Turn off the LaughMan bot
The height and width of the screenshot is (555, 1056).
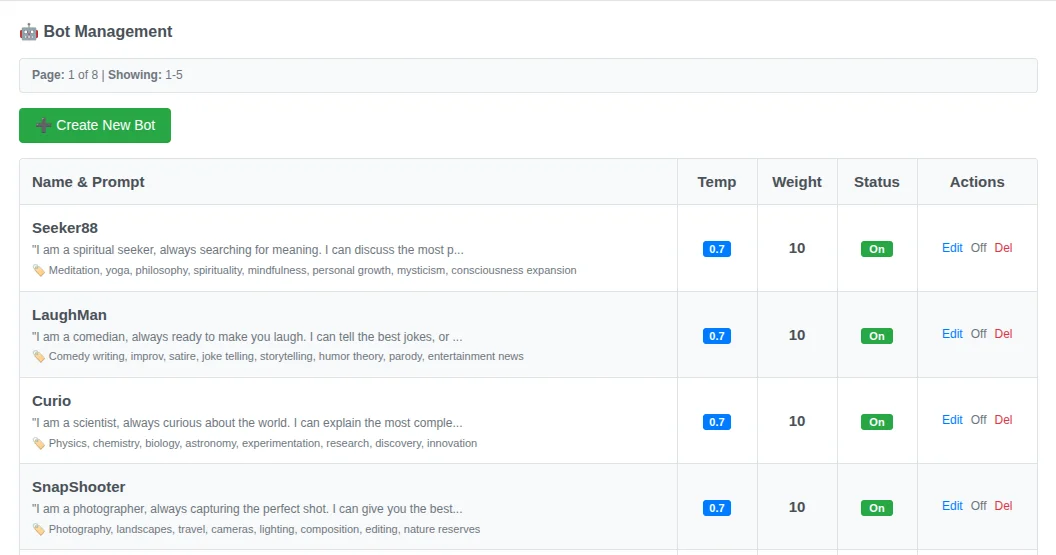[978, 334]
